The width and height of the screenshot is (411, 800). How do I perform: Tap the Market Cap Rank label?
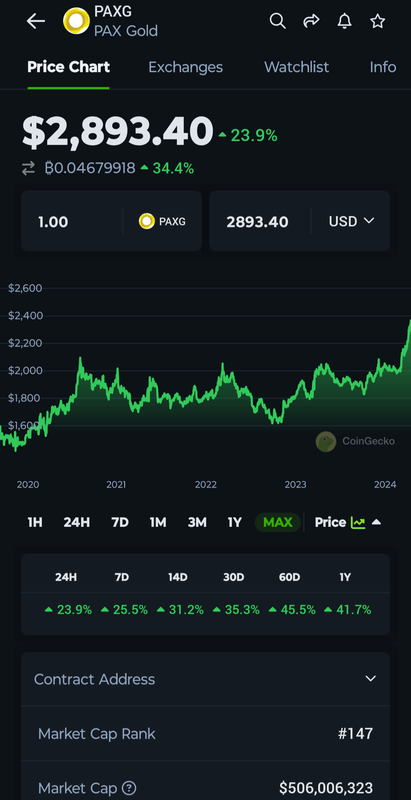(x=97, y=734)
